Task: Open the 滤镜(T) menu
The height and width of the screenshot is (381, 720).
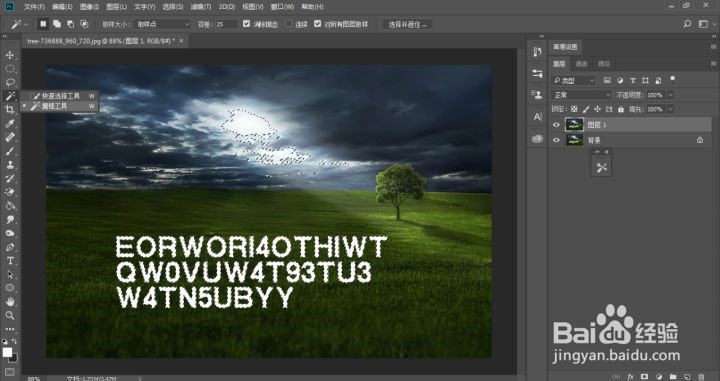Action: (x=201, y=7)
